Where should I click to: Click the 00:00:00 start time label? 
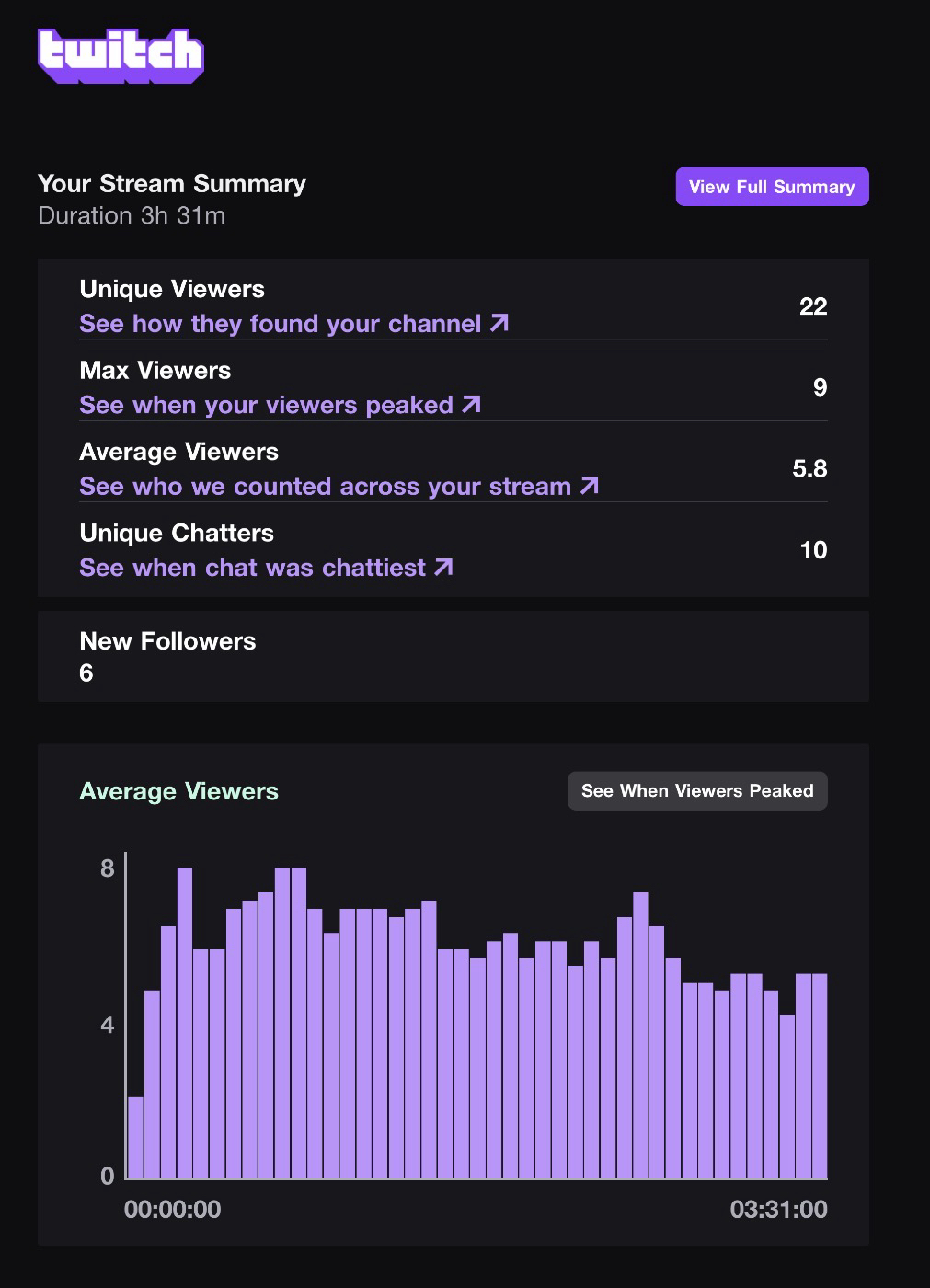tap(173, 1209)
